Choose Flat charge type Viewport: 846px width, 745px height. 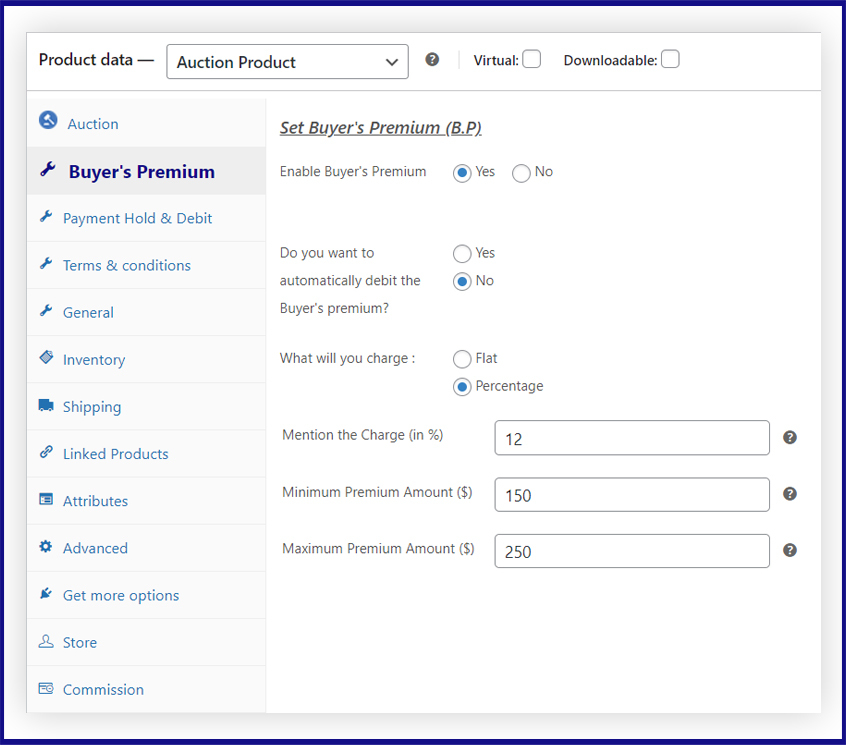pyautogui.click(x=462, y=359)
